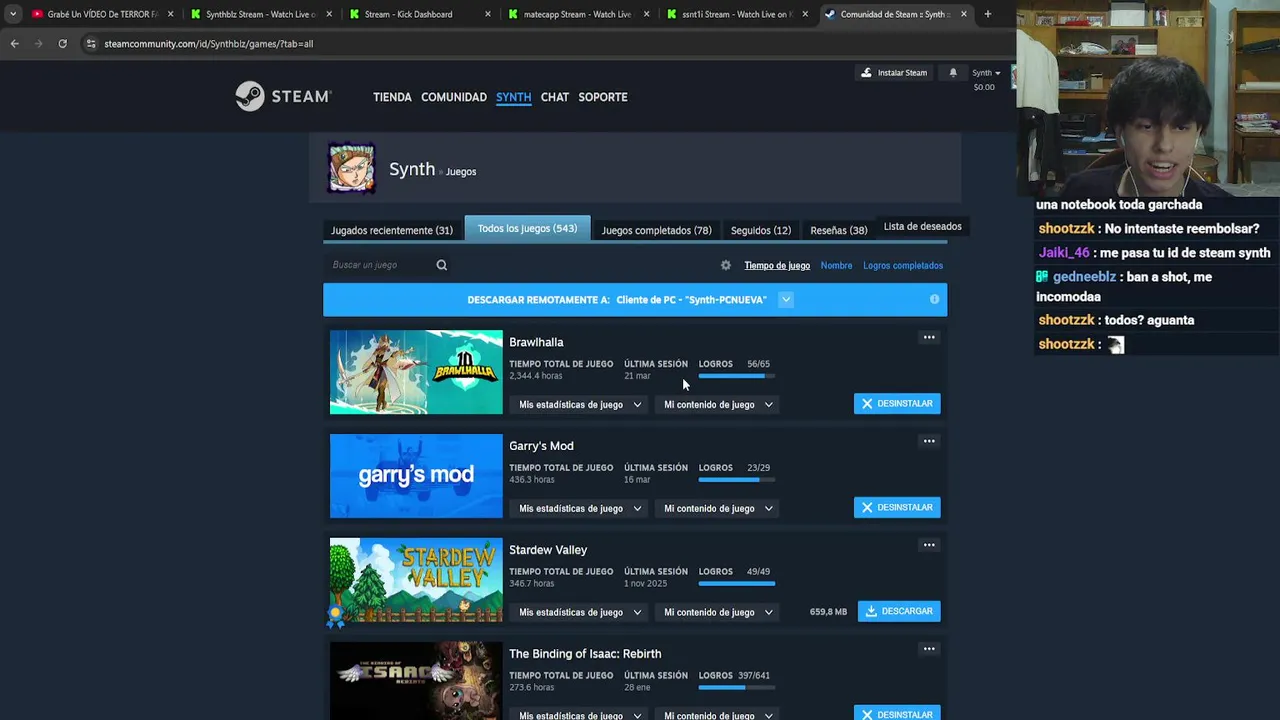Open the SYNTH menu in Steam header
This screenshot has width=1280, height=720.
tap(513, 97)
